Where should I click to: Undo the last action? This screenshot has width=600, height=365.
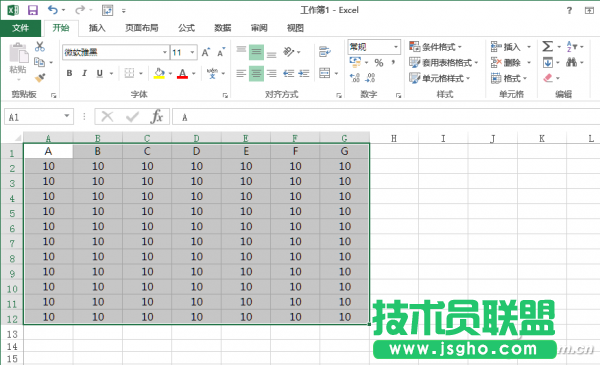53,10
